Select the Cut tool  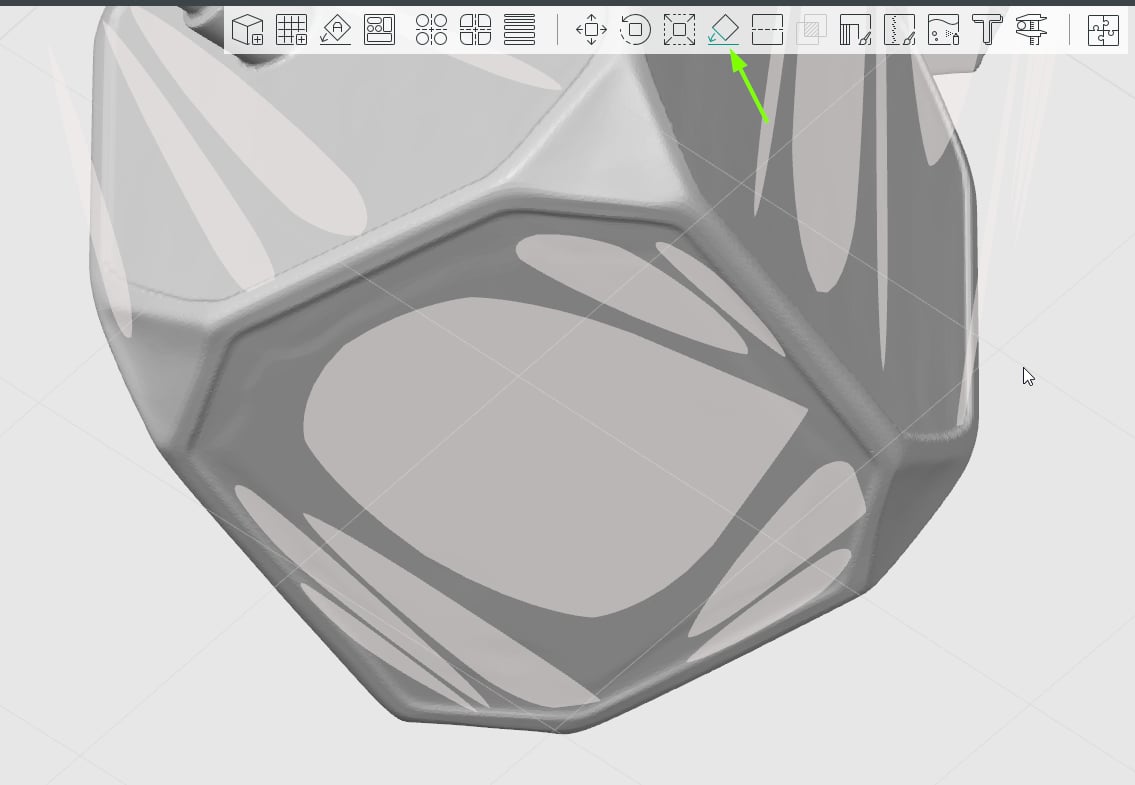click(x=767, y=30)
